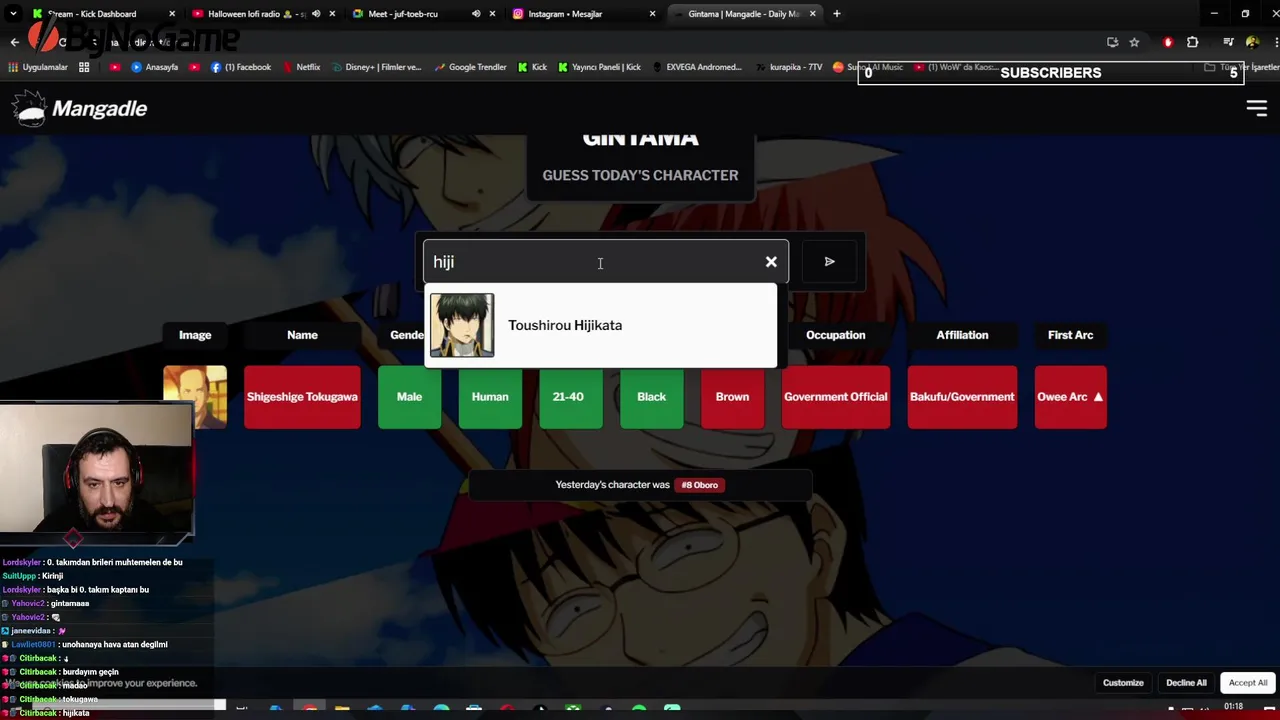The image size is (1280, 720).
Task: Click the green Male cell
Action: [409, 397]
